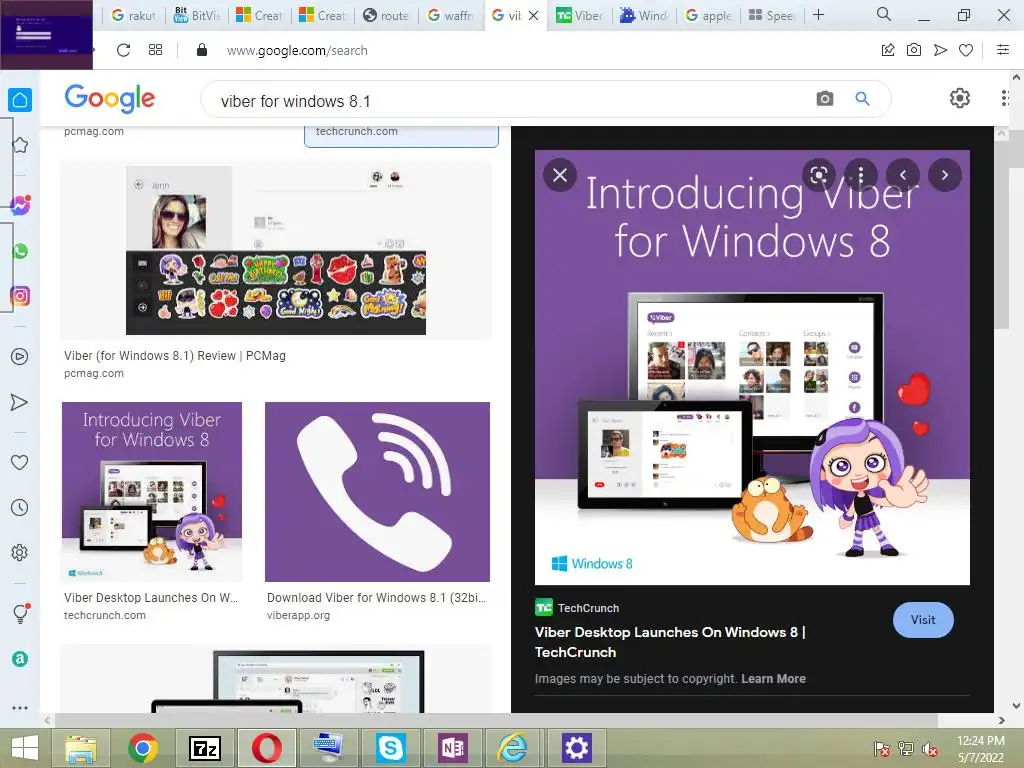
Task: Click the Download Viber for Windows 8.1 caption
Action: (376, 598)
